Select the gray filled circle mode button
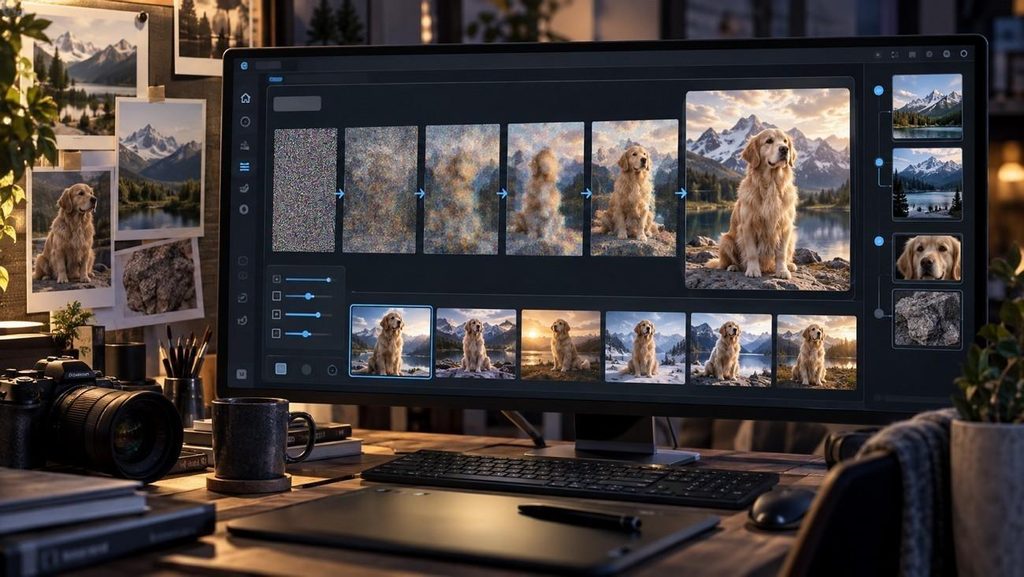The image size is (1024, 577). 306,369
